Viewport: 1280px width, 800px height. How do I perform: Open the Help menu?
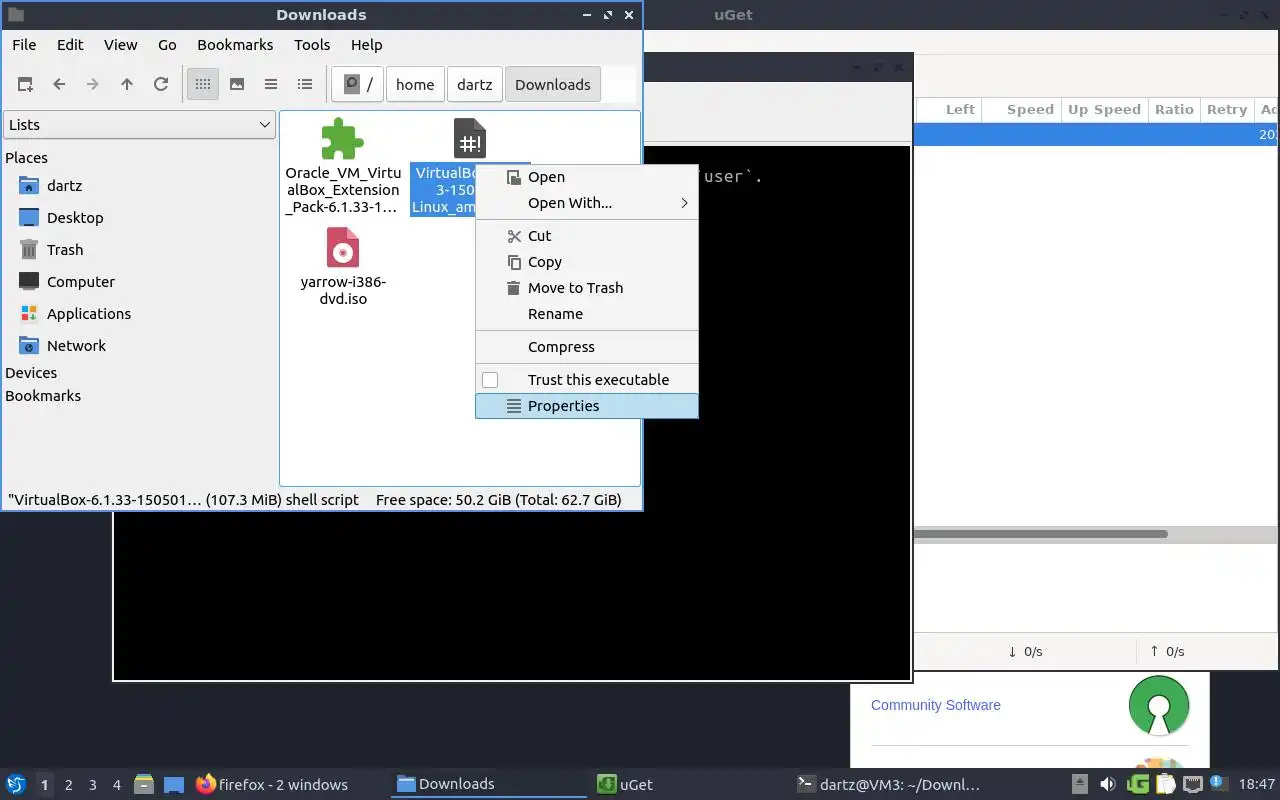pos(367,45)
